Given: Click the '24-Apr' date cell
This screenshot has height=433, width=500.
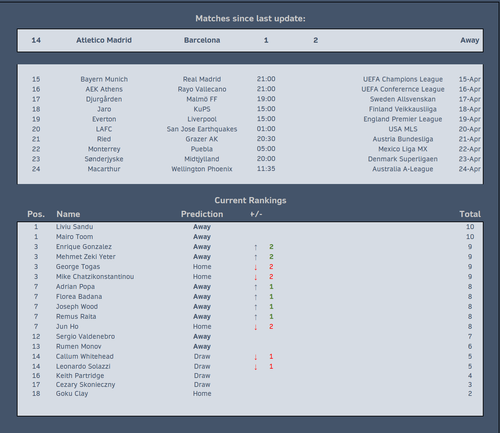Looking at the screenshot, I should (470, 169).
